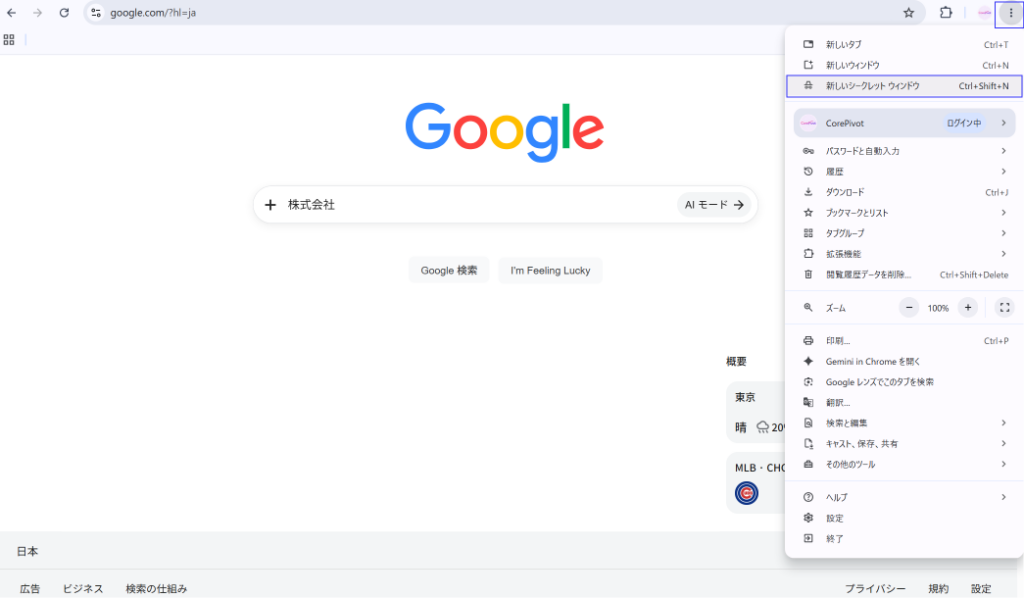
Task: Enter fullscreen via zoom row icon
Action: click(x=1004, y=307)
